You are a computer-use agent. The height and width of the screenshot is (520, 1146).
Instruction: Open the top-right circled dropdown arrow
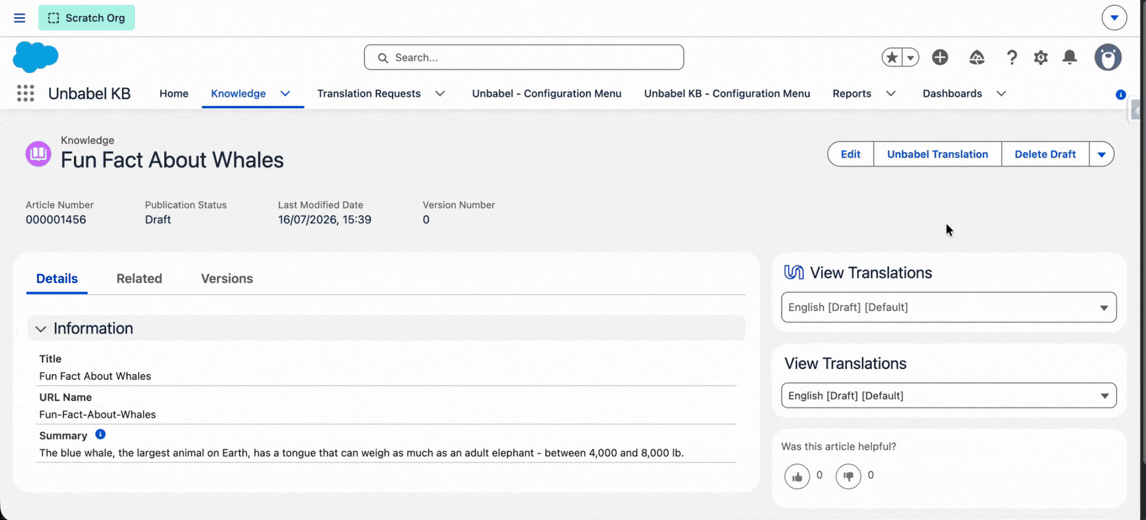point(1114,18)
